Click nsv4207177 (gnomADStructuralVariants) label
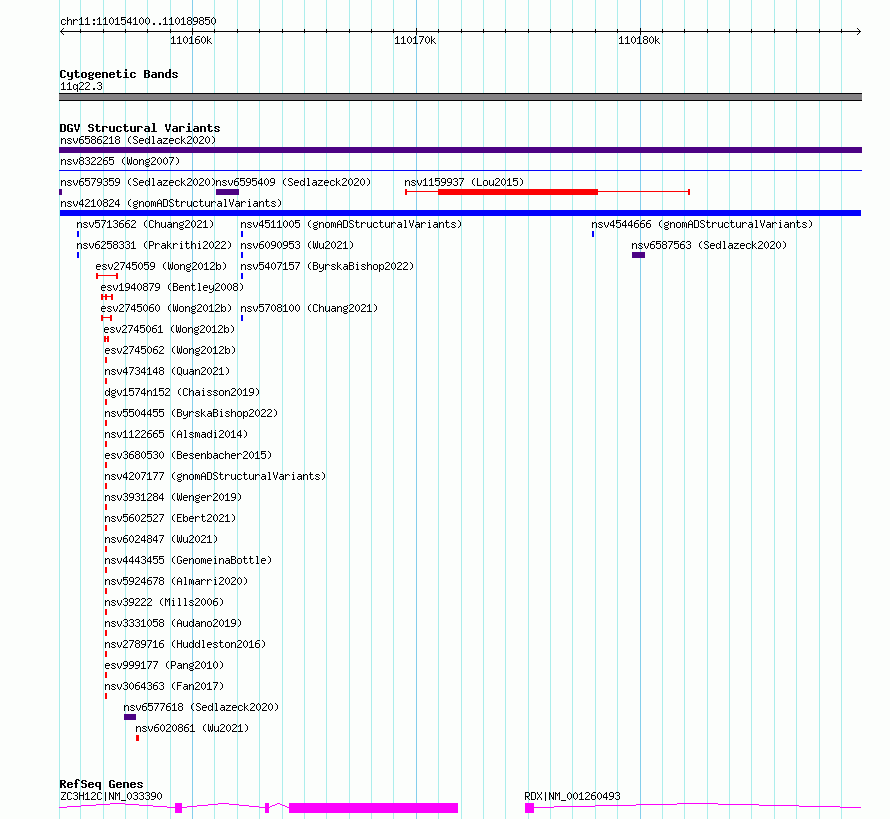 (x=215, y=476)
